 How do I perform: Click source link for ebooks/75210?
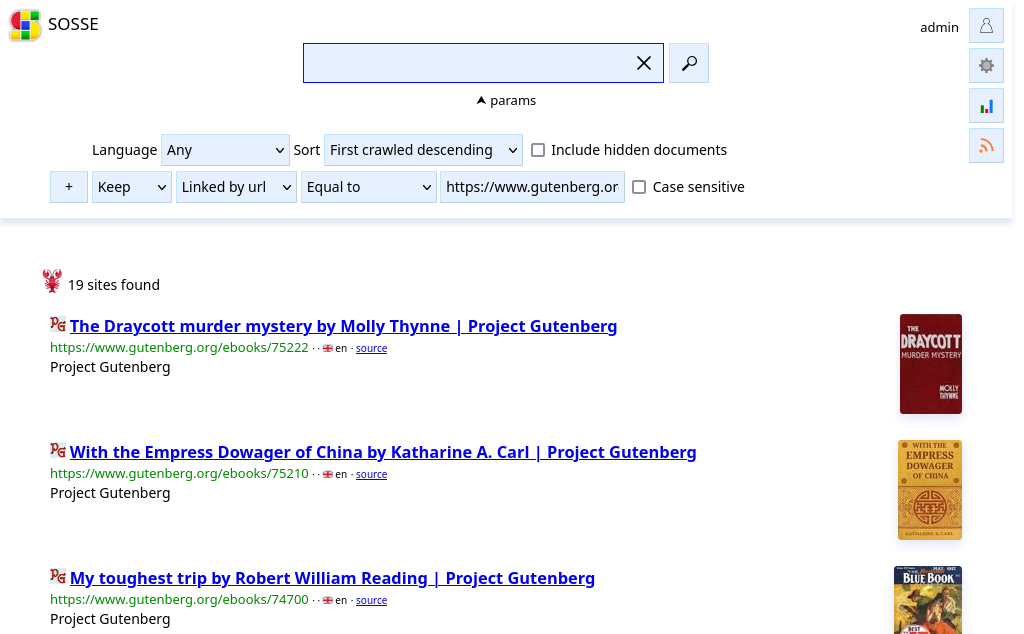tap(372, 475)
